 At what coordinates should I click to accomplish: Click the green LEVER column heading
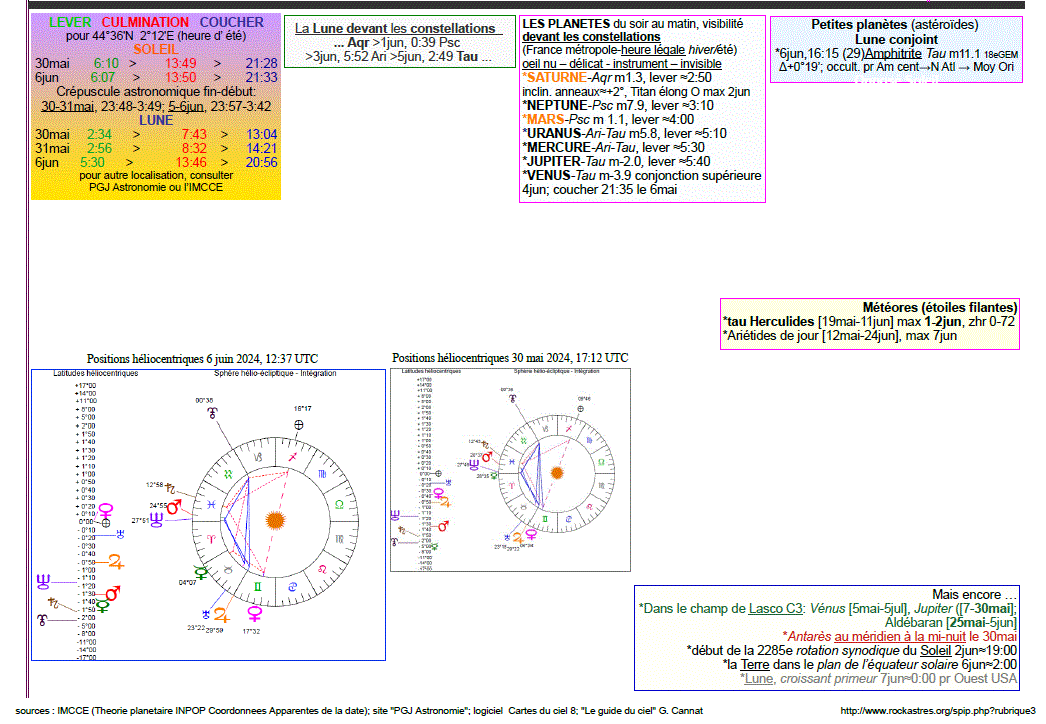click(70, 22)
